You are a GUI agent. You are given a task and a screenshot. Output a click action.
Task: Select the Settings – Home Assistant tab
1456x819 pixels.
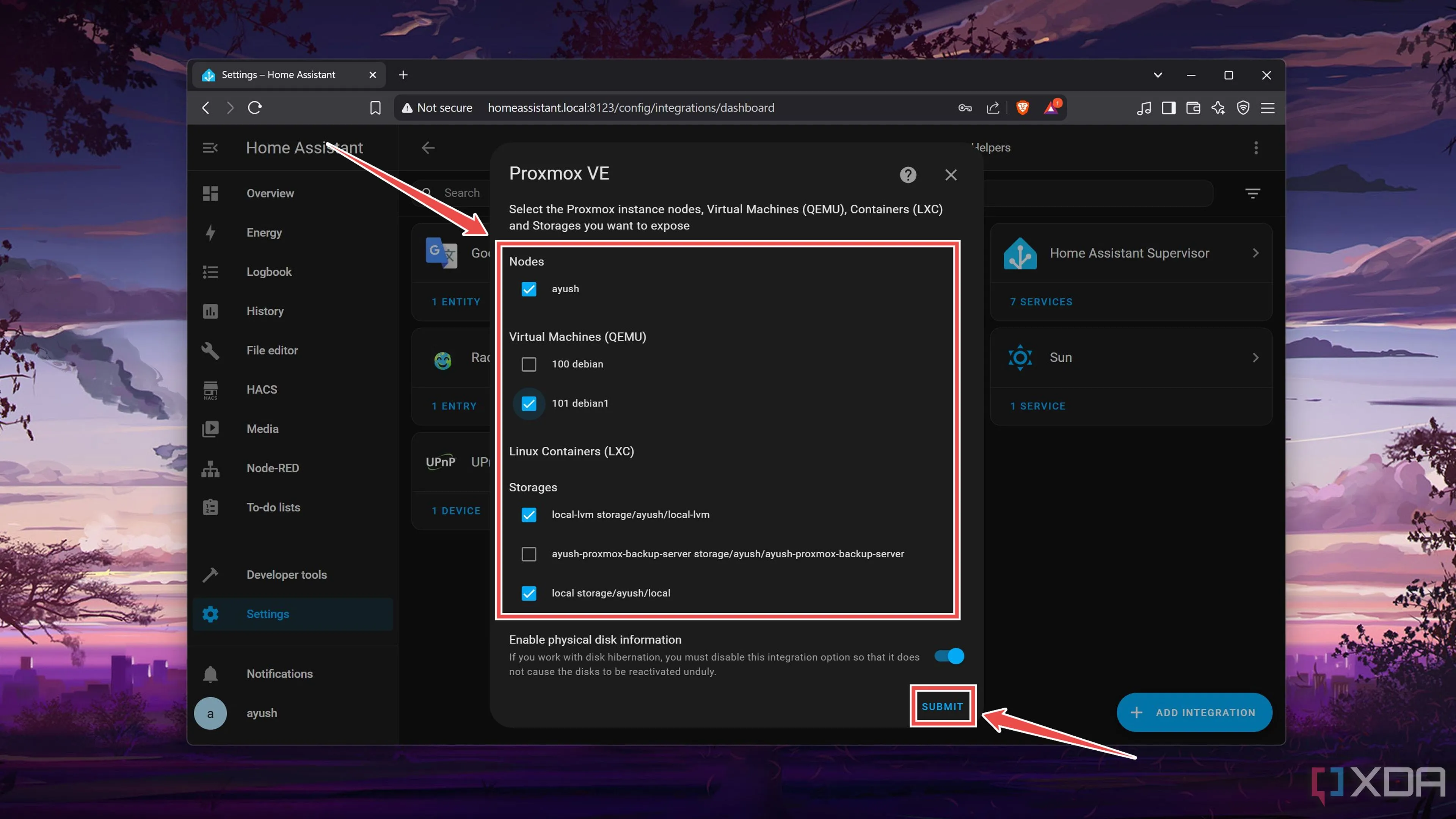[x=289, y=75]
